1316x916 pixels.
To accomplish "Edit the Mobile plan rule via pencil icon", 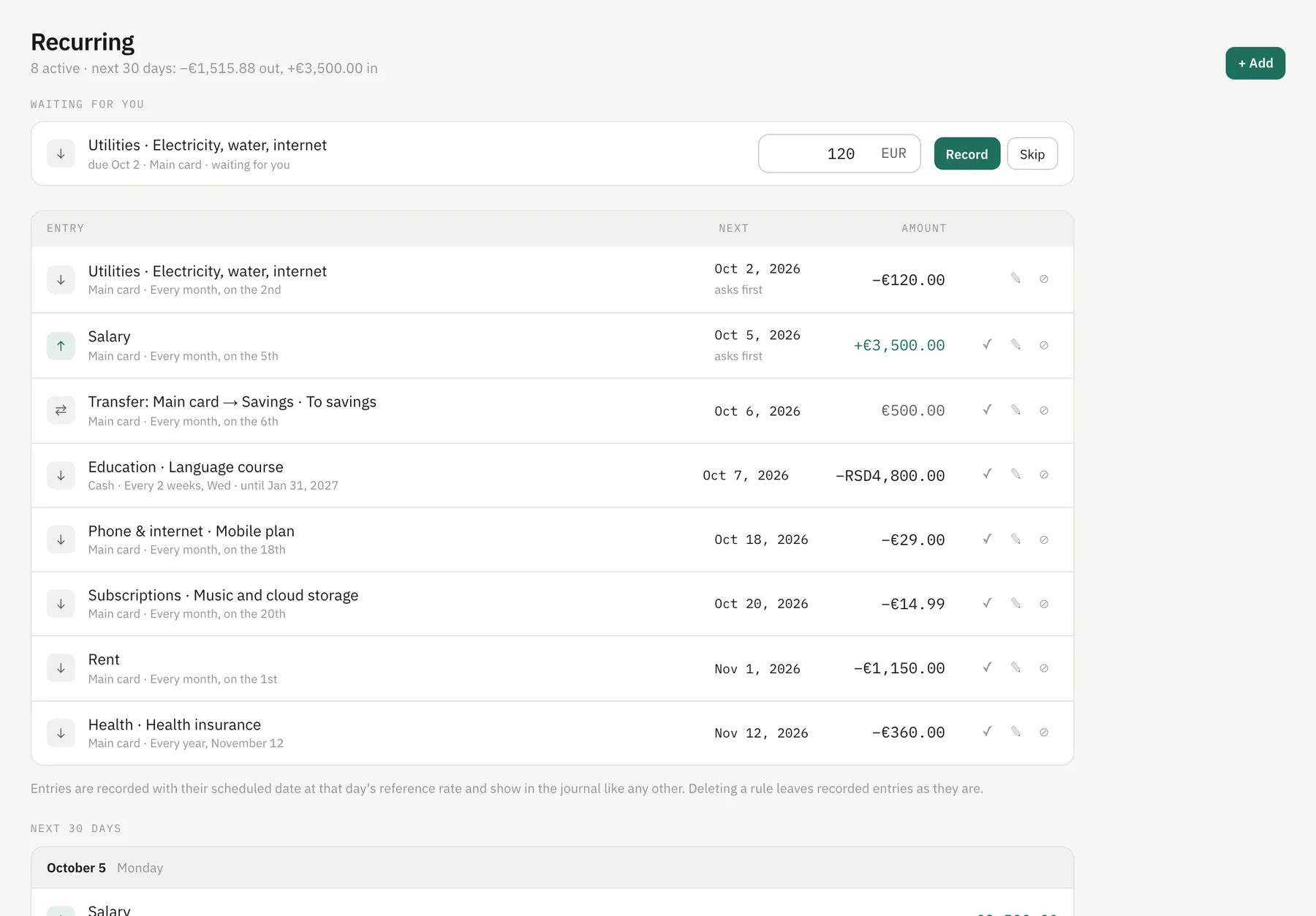I will coord(1016,540).
